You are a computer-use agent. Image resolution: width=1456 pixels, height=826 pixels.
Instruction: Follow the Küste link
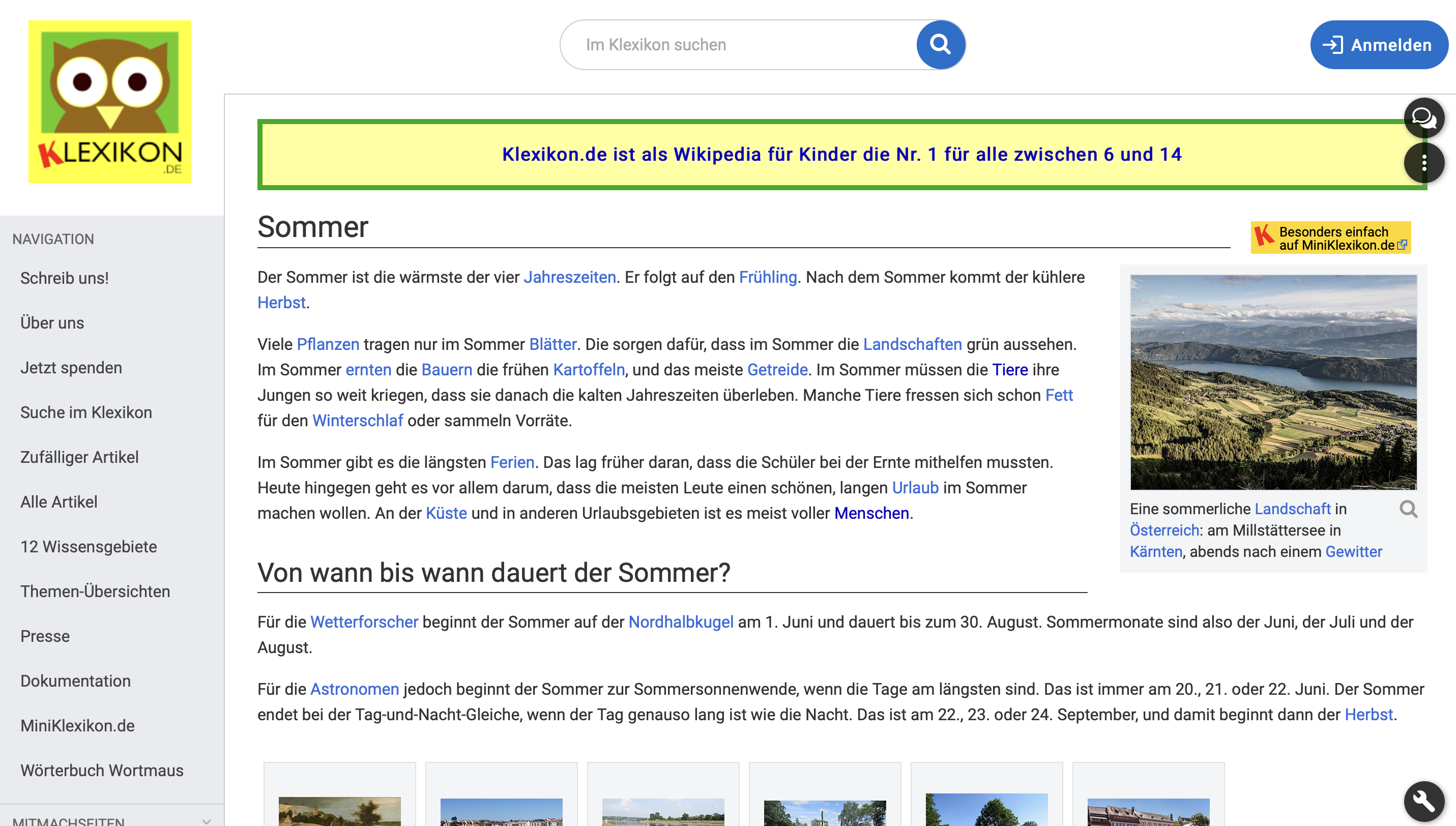[x=446, y=513]
